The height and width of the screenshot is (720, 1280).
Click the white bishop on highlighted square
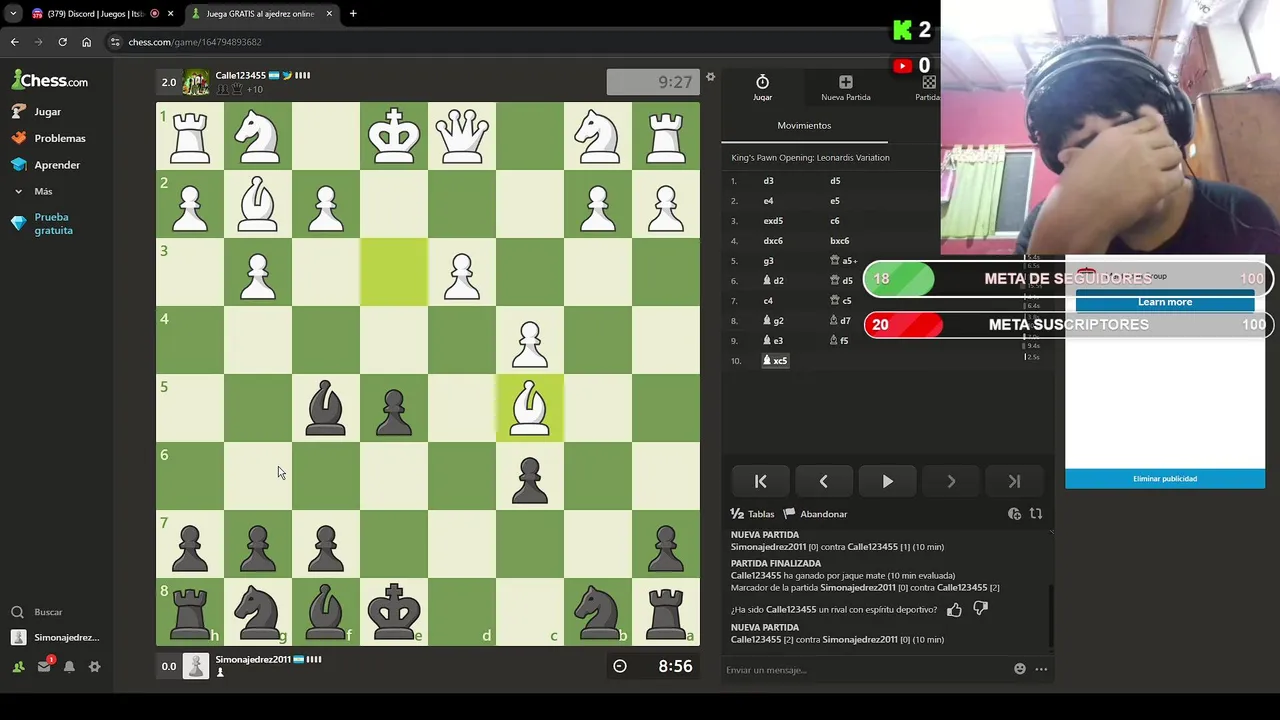click(530, 408)
